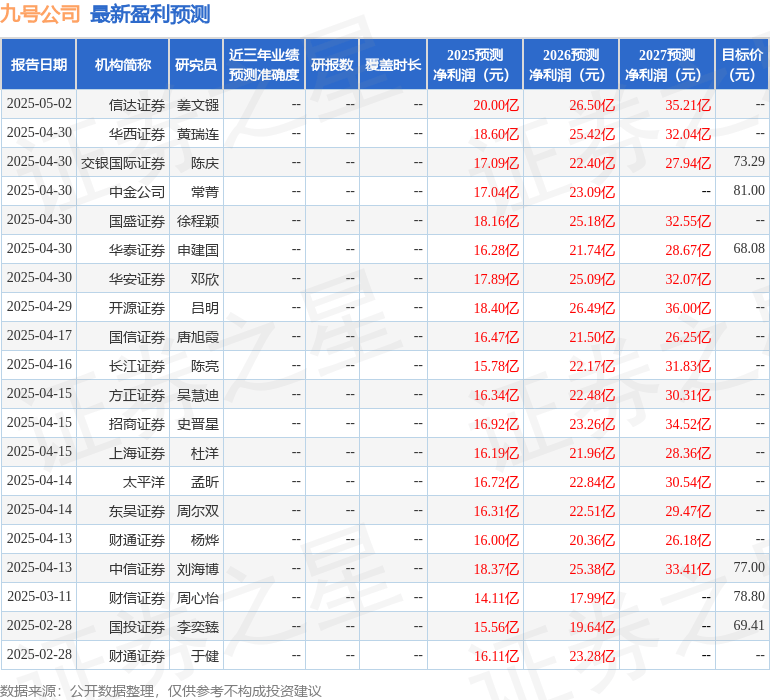The image size is (770, 700).
Task: Click the 九号公司 title link
Action: click(x=41, y=14)
